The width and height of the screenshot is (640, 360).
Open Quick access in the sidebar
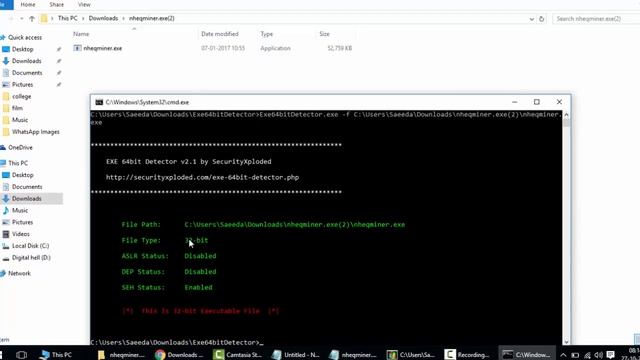coord(25,37)
